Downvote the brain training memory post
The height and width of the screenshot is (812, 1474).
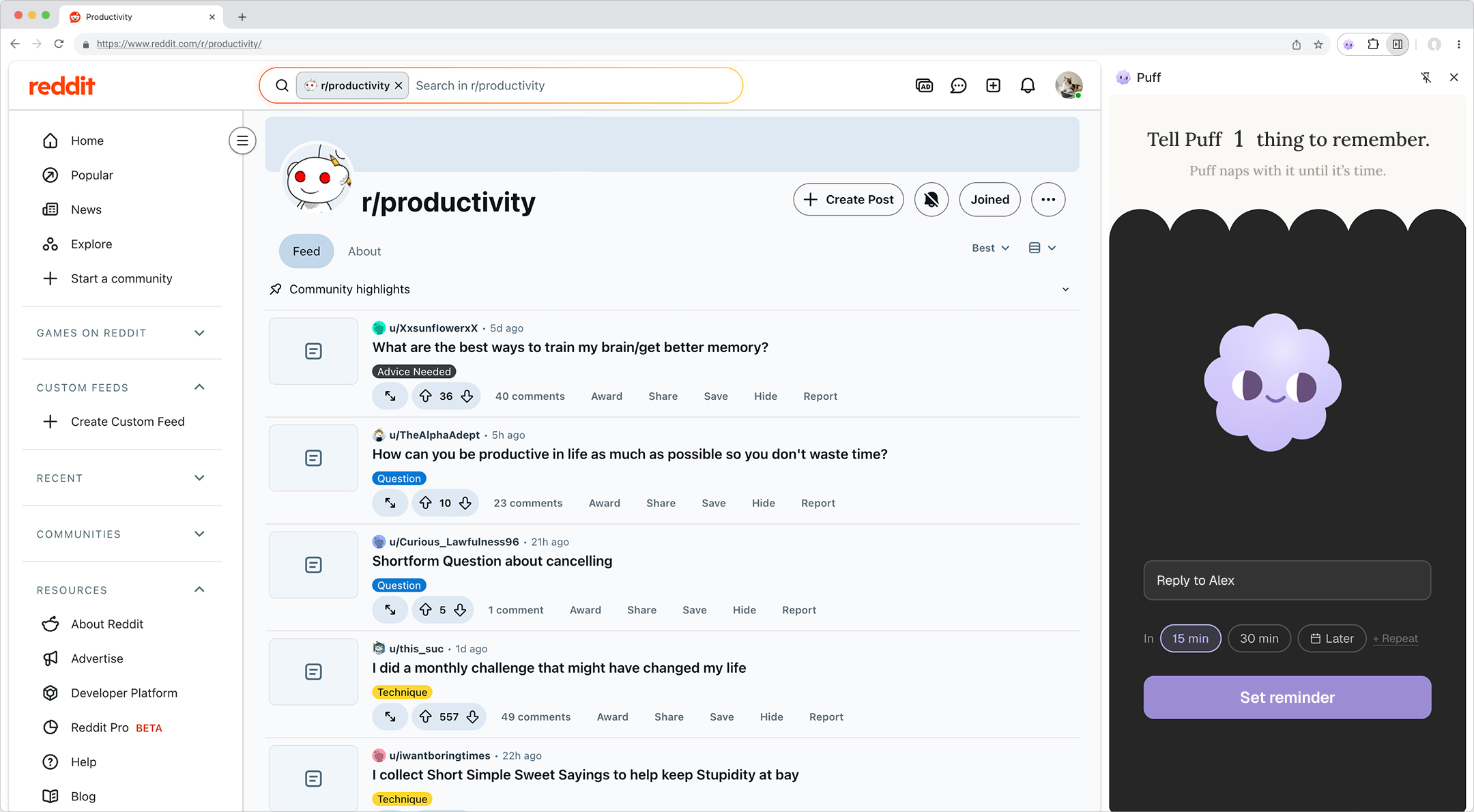tap(467, 396)
